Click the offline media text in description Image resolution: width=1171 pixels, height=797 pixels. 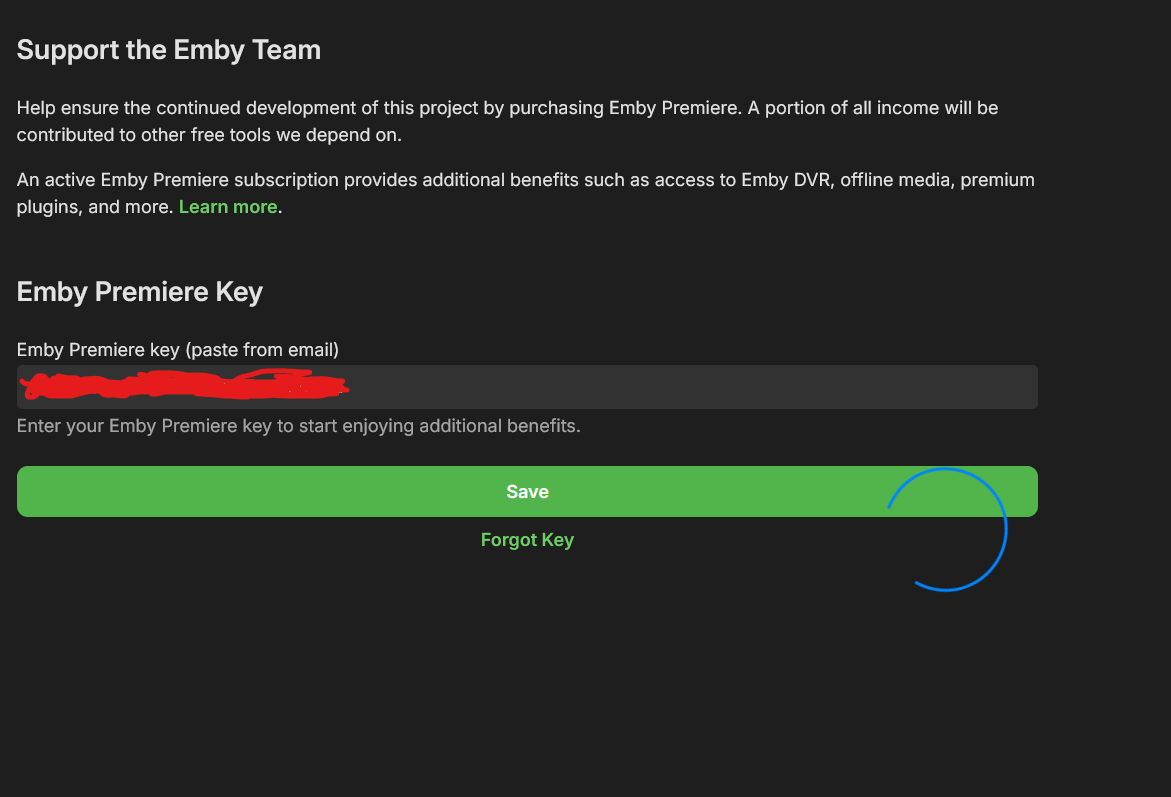[886, 180]
